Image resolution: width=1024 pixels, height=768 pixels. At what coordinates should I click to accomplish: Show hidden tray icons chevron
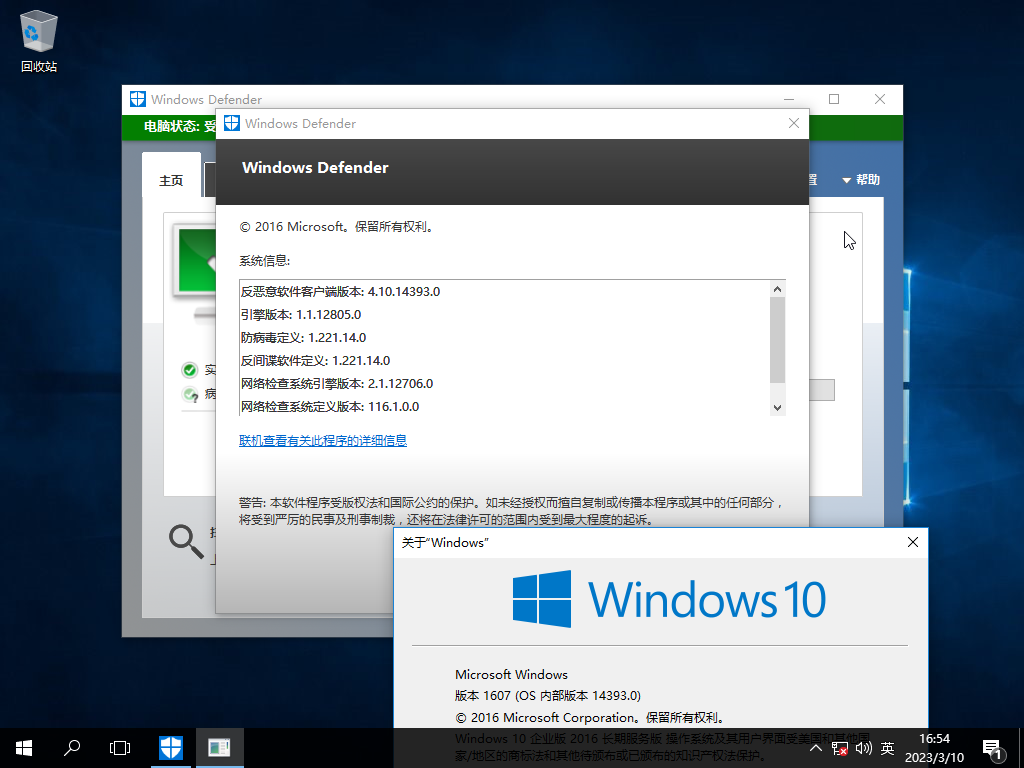pos(816,748)
